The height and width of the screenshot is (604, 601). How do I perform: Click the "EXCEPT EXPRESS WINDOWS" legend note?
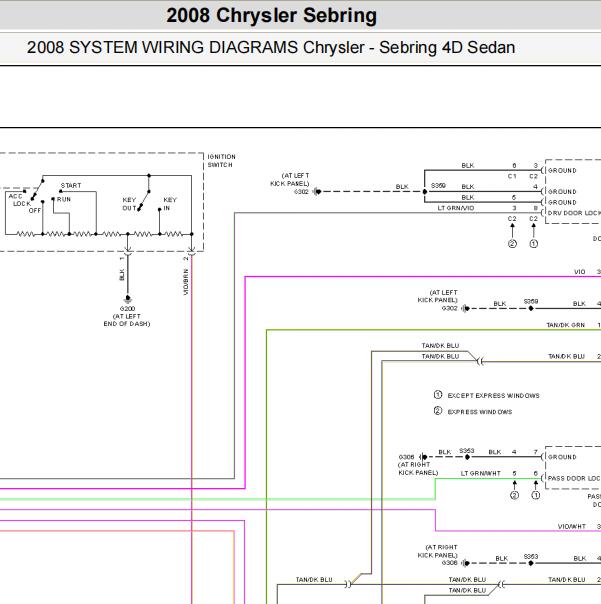click(x=494, y=396)
